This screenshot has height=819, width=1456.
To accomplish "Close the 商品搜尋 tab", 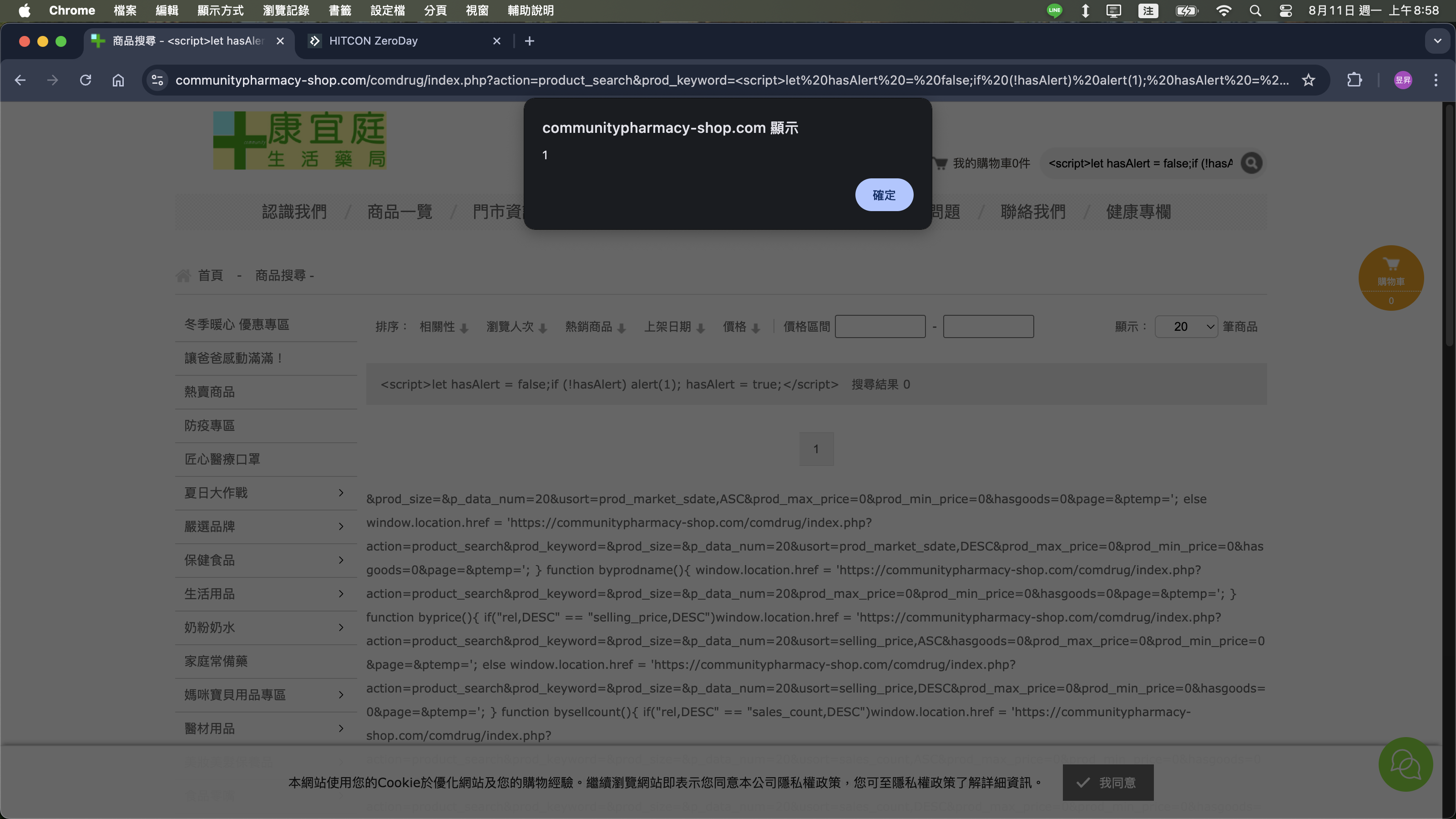I will click(x=280, y=40).
